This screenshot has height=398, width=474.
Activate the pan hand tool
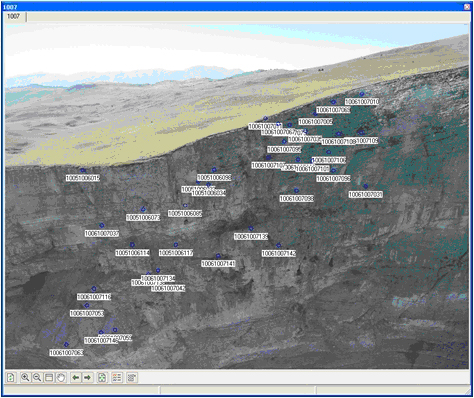(61, 378)
